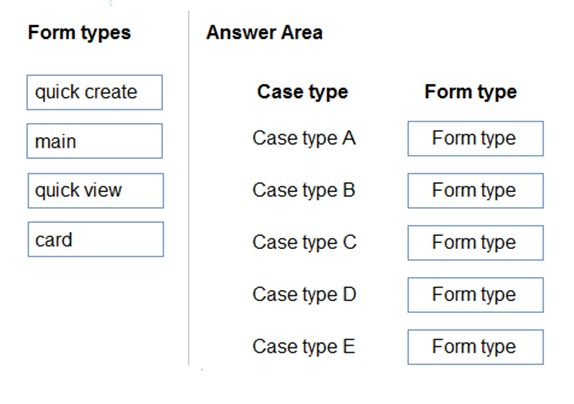Click Form type slot for Case type B
The width and height of the screenshot is (574, 404).
[x=476, y=191]
